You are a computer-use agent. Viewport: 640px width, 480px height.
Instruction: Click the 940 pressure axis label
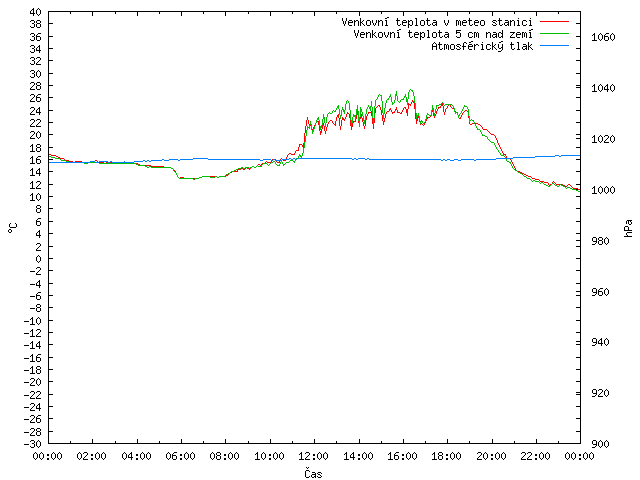click(x=600, y=342)
